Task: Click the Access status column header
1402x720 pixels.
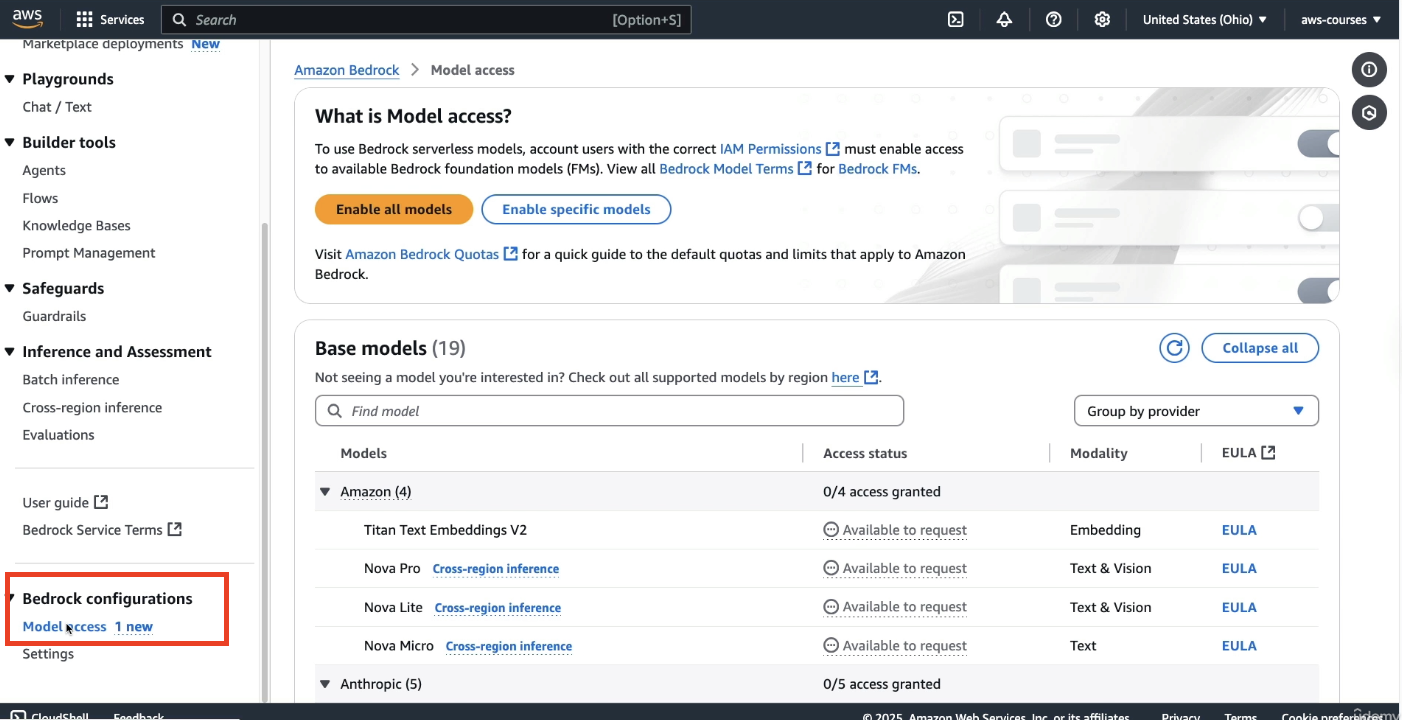Action: 865,453
